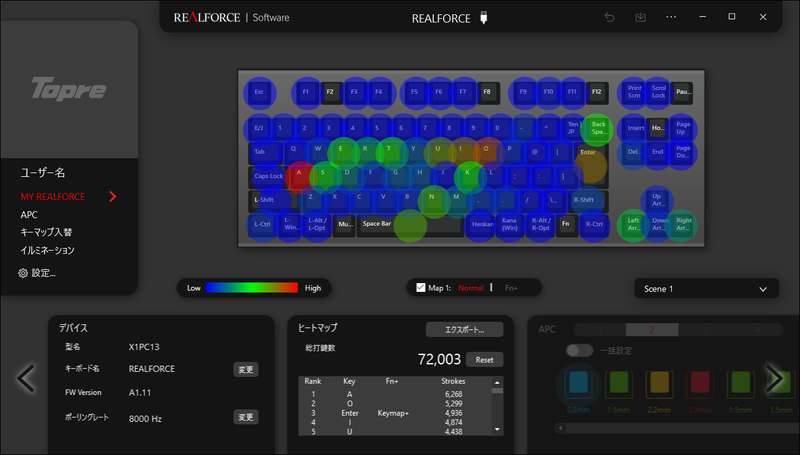Select the Back Space key on map
Image resolution: width=800 pixels, height=455 pixels.
(x=598, y=128)
